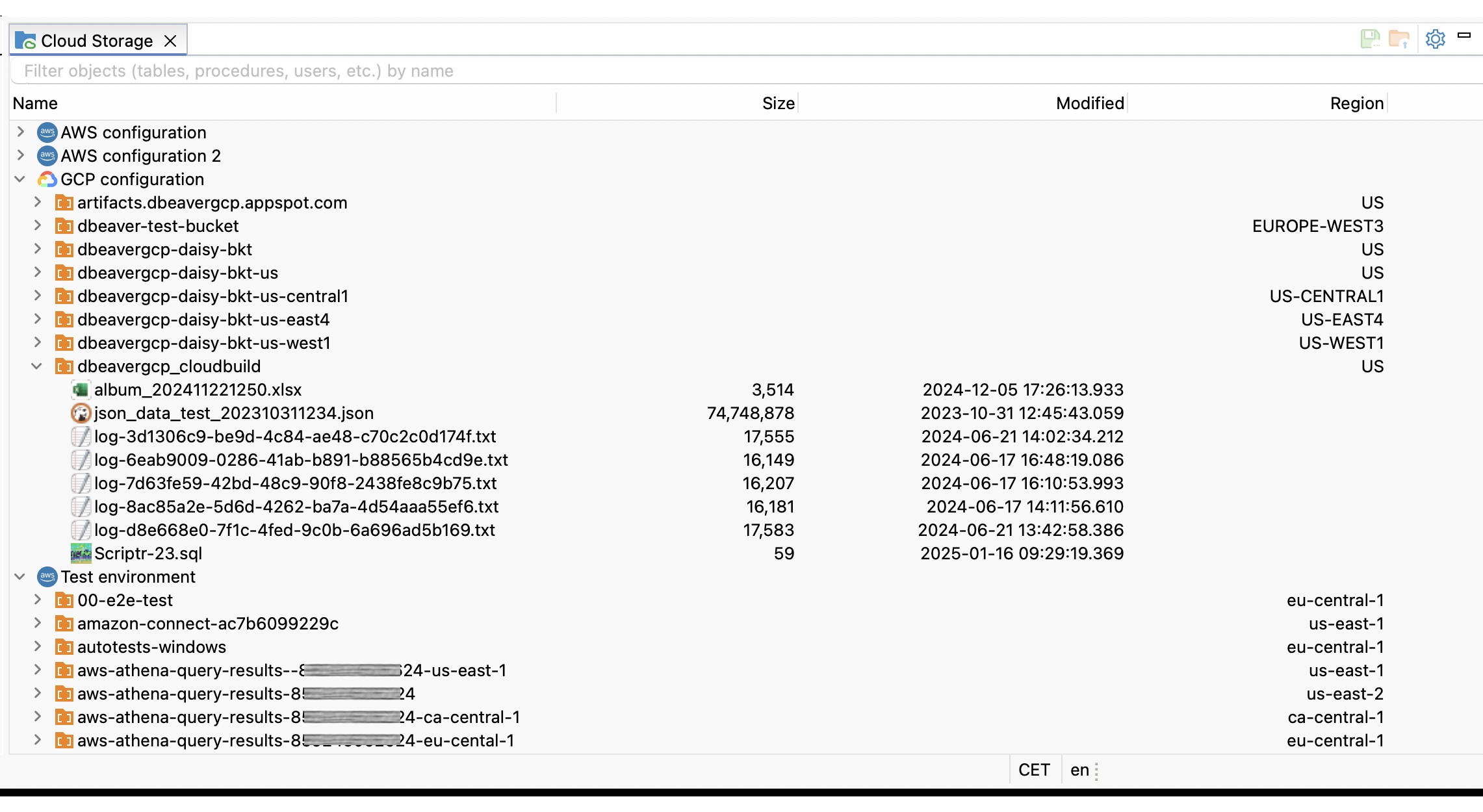Collapse the Test environment node
The width and height of the screenshot is (1483, 812).
(x=21, y=577)
